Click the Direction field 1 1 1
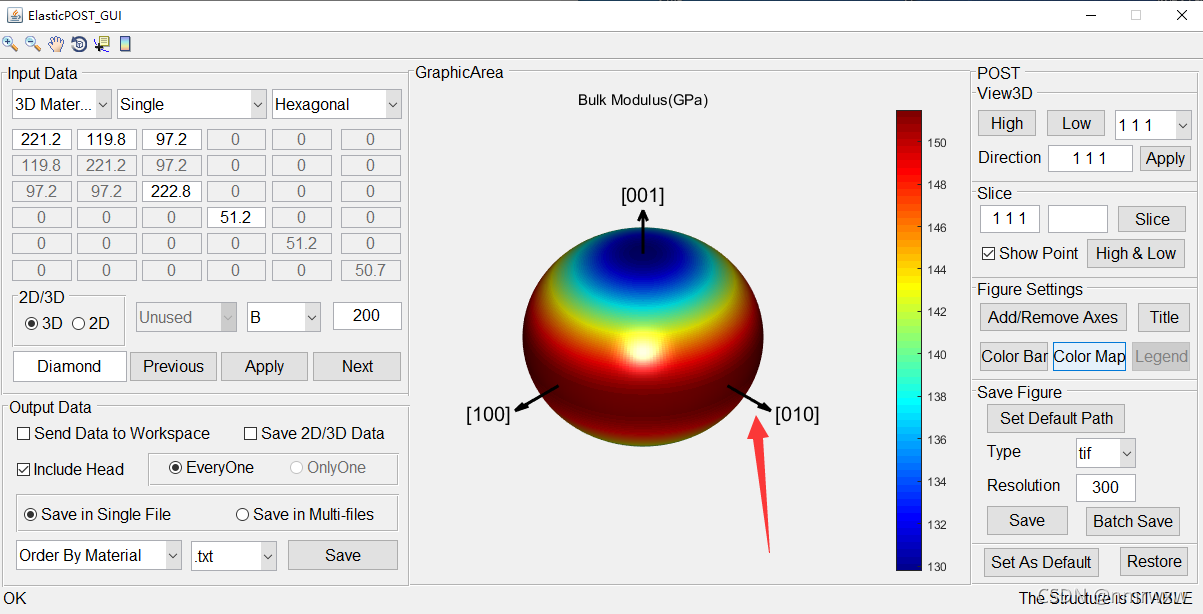This screenshot has height=614, width=1203. (x=1090, y=158)
